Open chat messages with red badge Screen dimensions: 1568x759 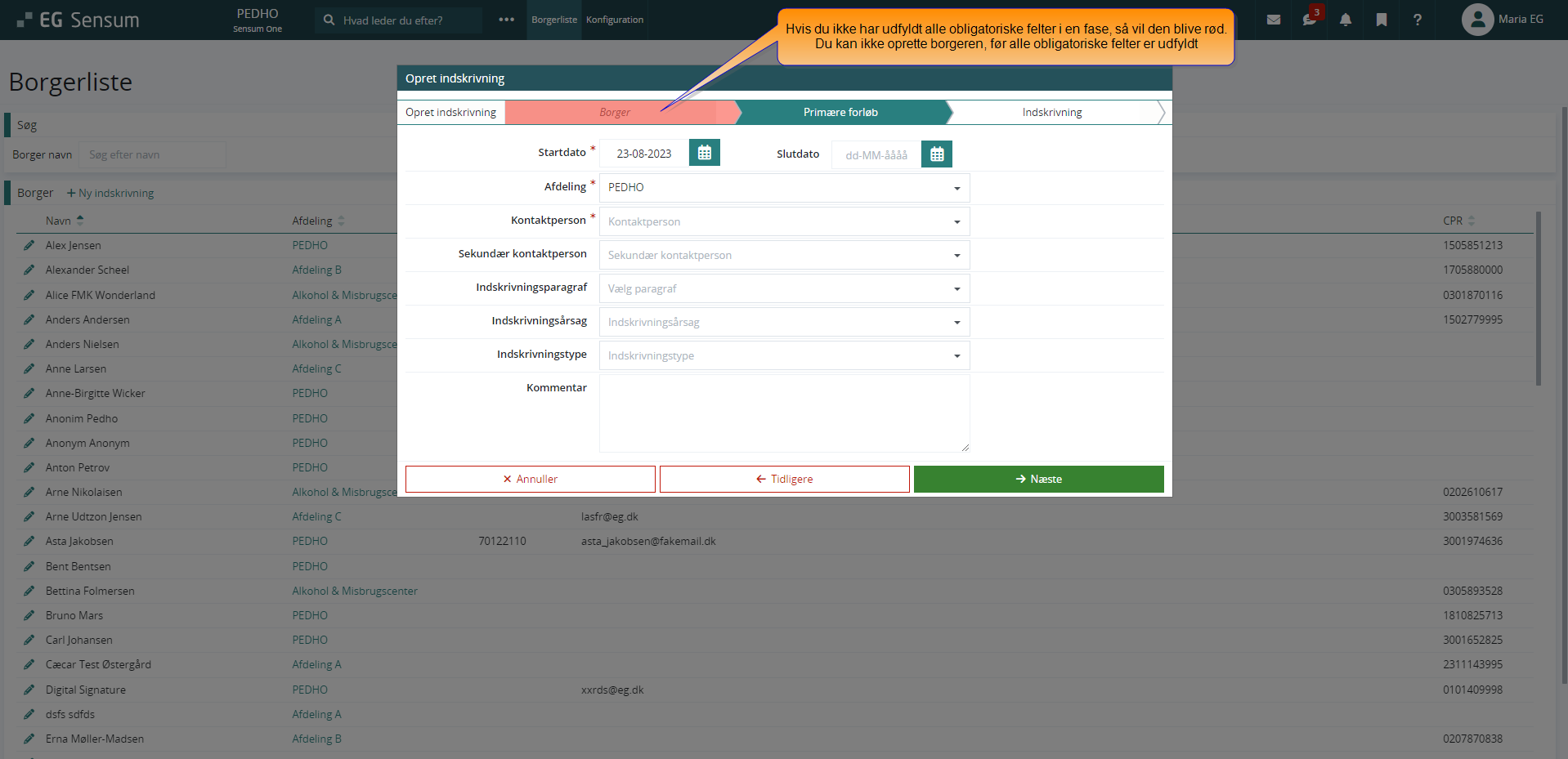pyautogui.click(x=1309, y=20)
